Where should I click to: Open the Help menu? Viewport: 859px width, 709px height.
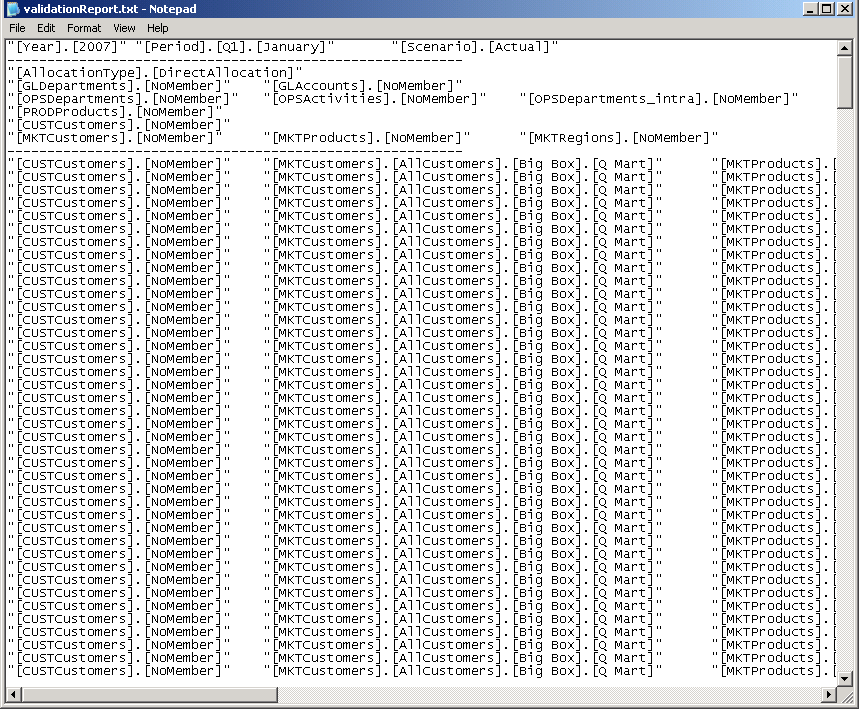(156, 28)
